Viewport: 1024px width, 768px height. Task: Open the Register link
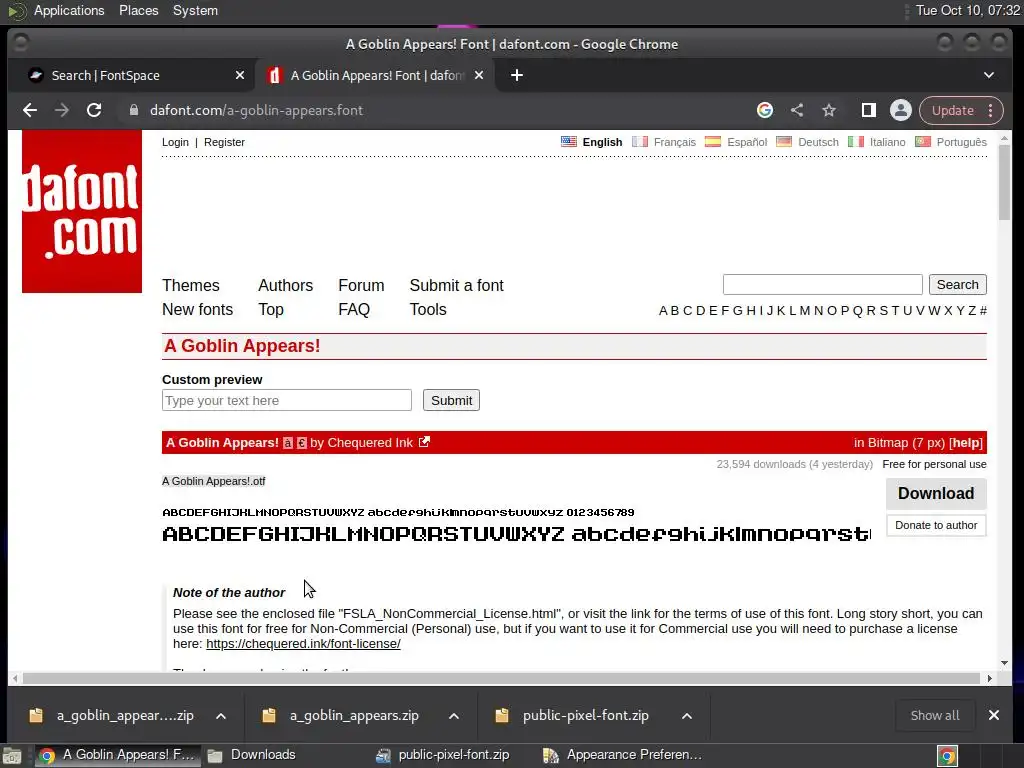[x=224, y=142]
